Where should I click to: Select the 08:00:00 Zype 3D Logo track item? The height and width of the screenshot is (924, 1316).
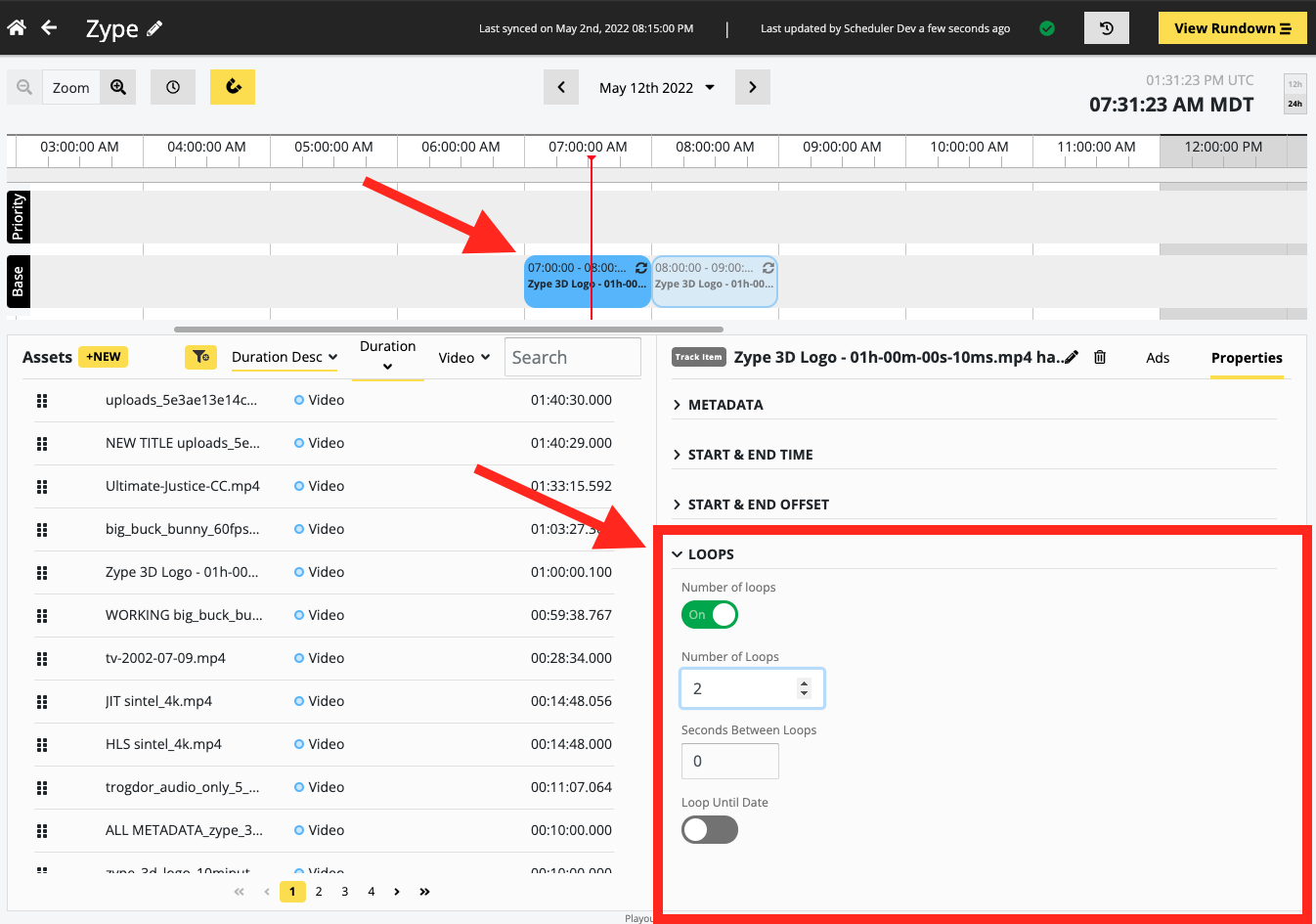click(x=715, y=282)
